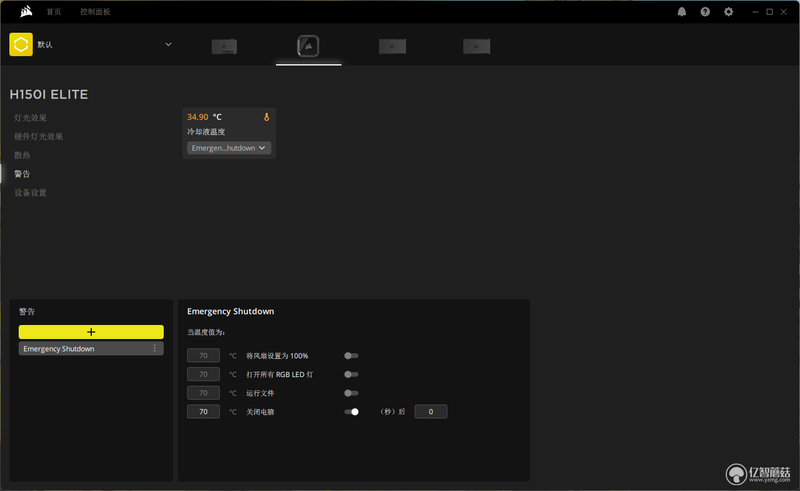The image size is (800, 491).
Task: Select the fourth device memory thumbnail
Action: click(477, 46)
